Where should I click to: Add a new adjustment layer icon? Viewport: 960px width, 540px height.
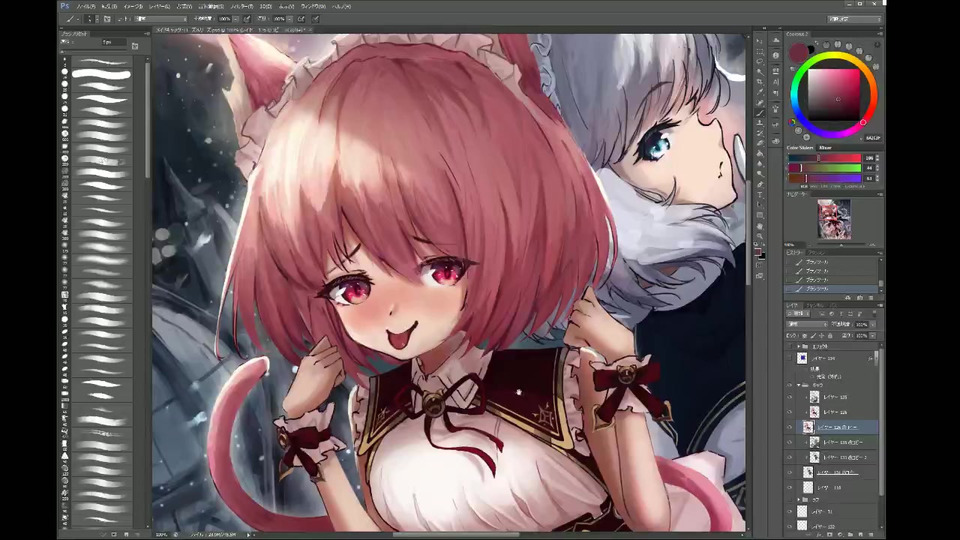pos(840,534)
